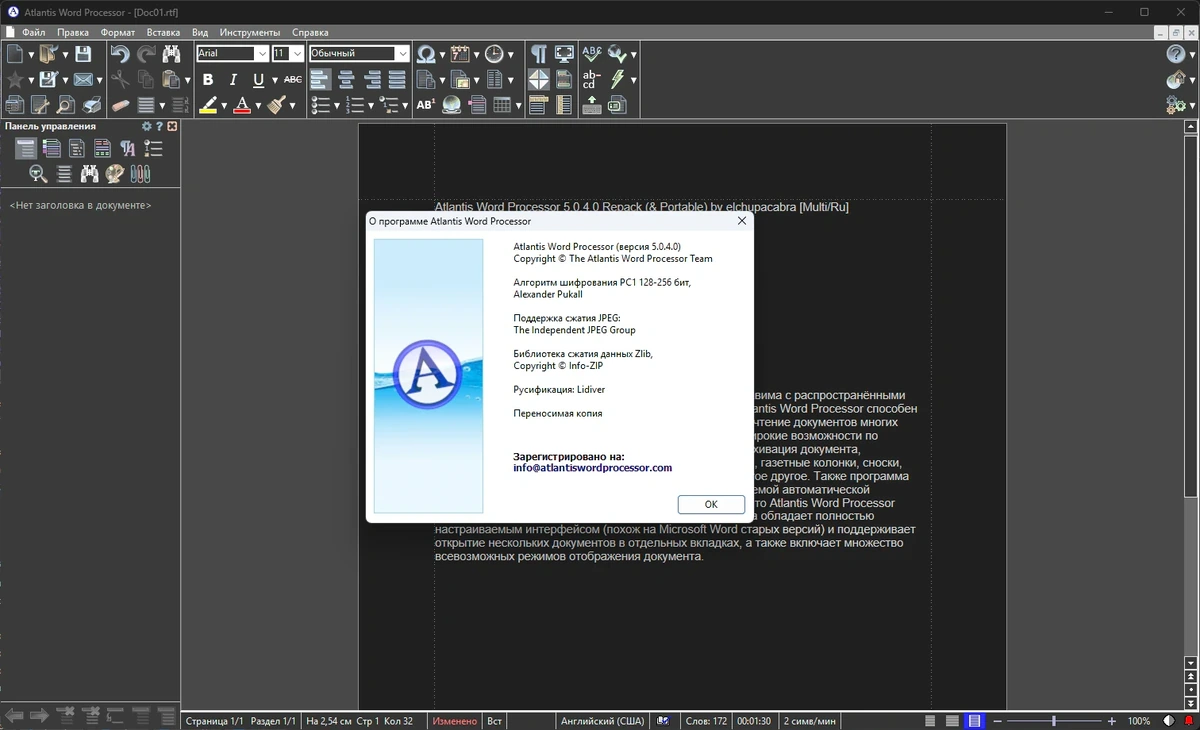Open print preview magnifier icon

[x=65, y=104]
